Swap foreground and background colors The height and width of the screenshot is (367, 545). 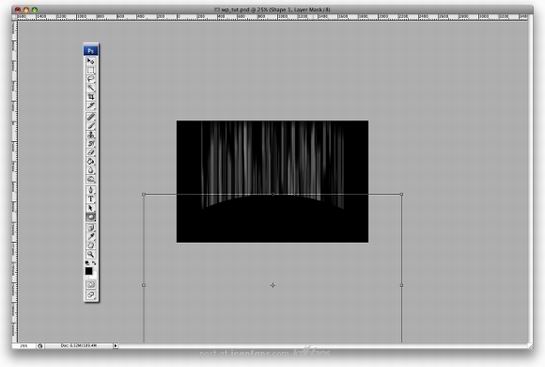94,263
